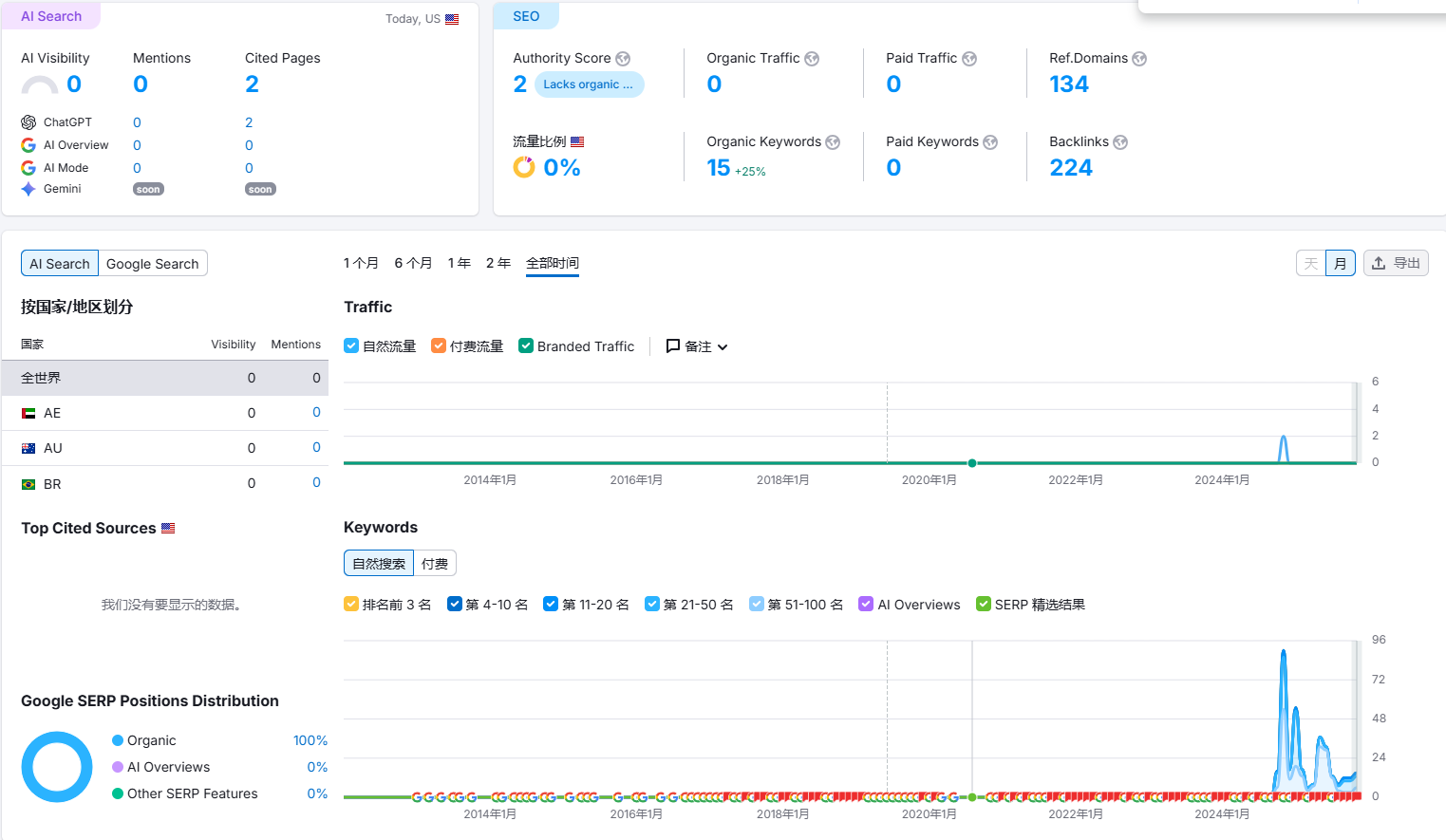Screen dimensions: 1446x840
Task: Toggle the Branded Traffic checkbox
Action: point(526,346)
